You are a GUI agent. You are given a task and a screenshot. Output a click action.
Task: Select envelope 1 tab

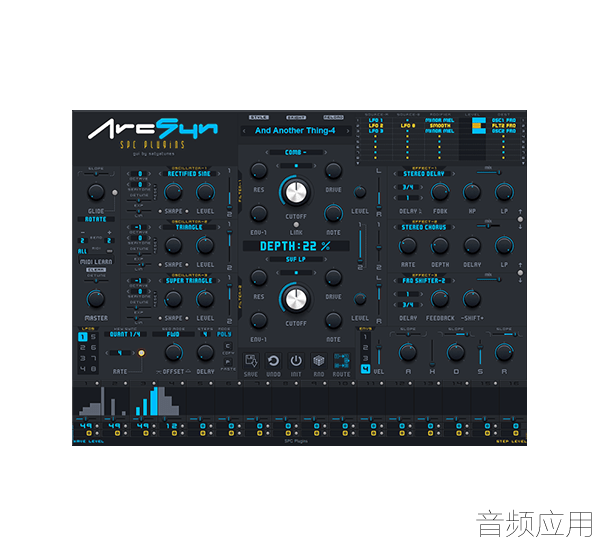pos(365,337)
